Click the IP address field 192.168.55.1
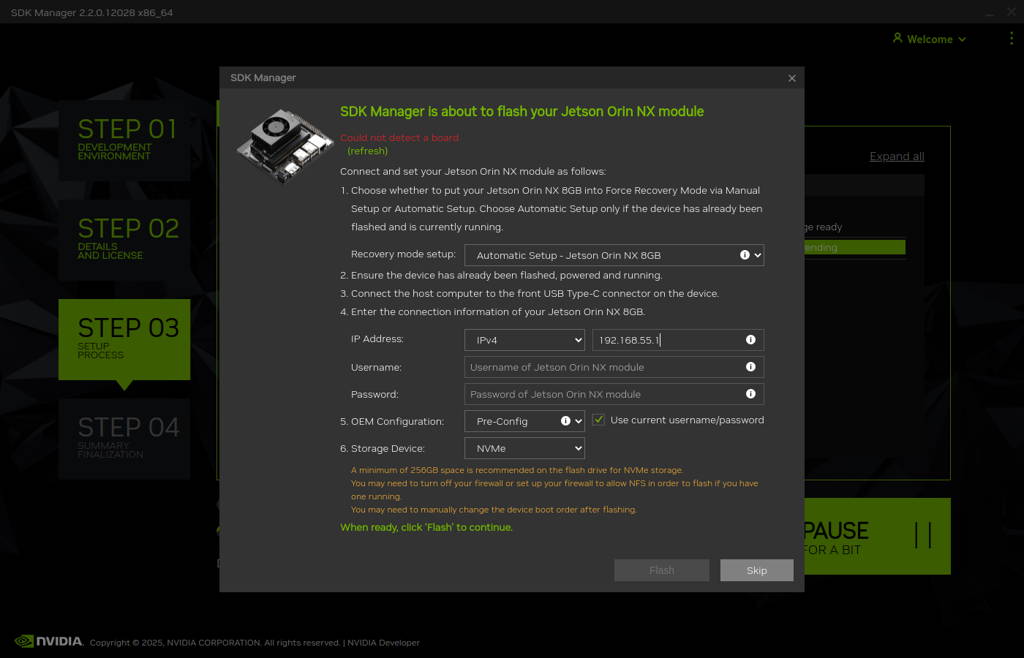Image resolution: width=1024 pixels, height=658 pixels. pyautogui.click(x=678, y=340)
